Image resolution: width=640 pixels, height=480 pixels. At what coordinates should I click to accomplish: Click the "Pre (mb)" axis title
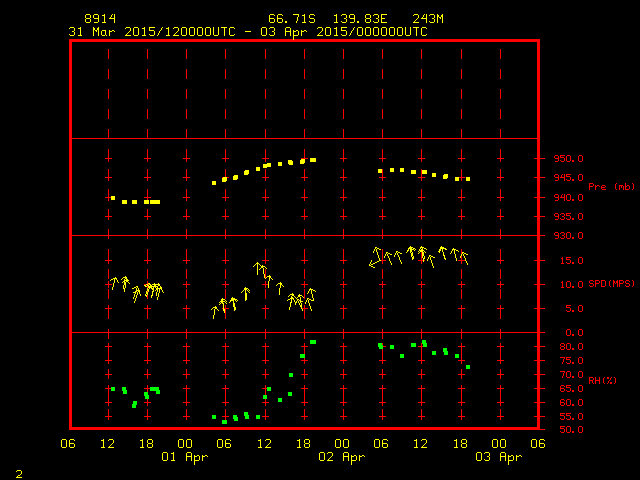point(611,187)
